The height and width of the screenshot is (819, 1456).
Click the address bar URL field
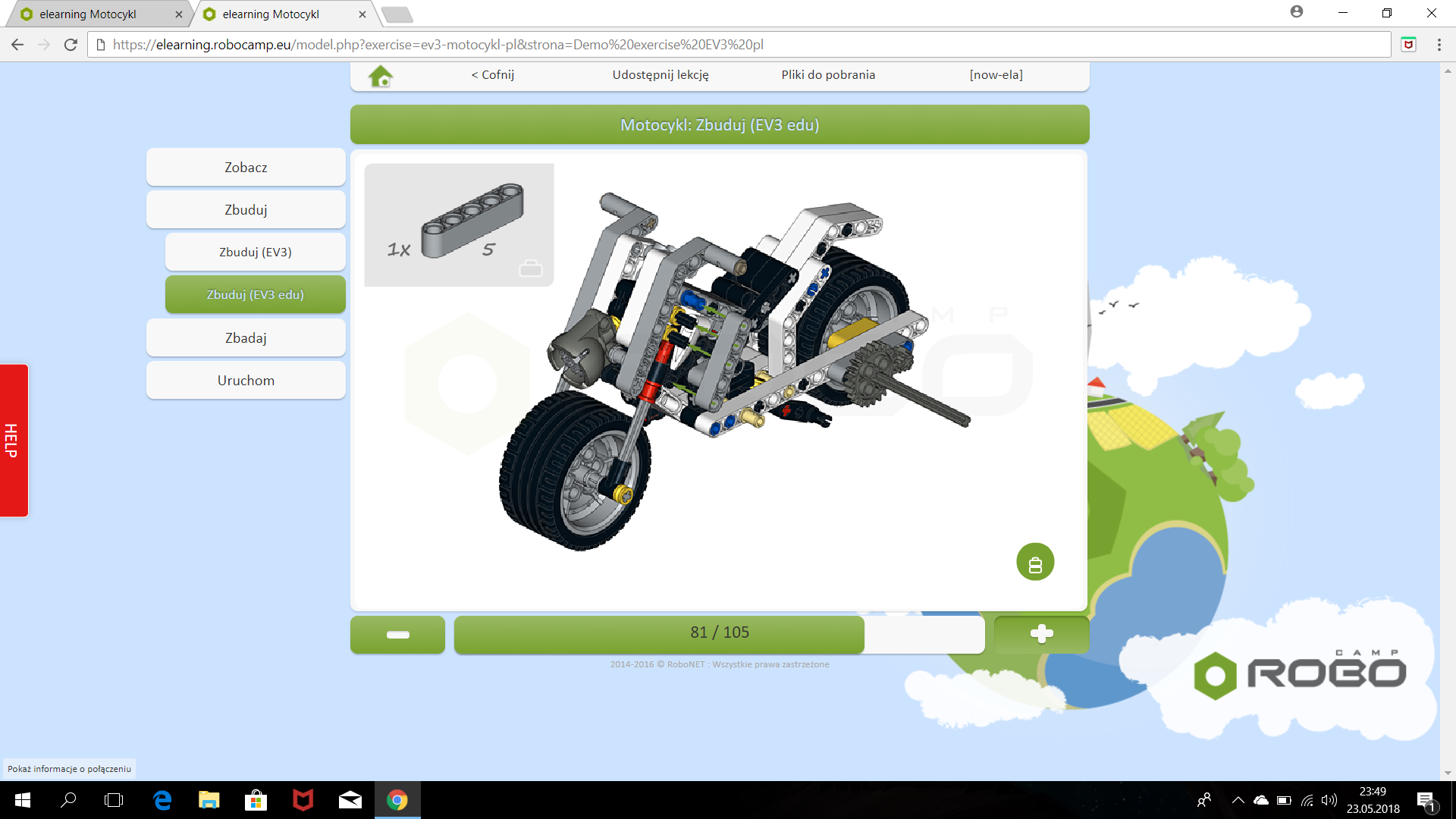tap(739, 45)
